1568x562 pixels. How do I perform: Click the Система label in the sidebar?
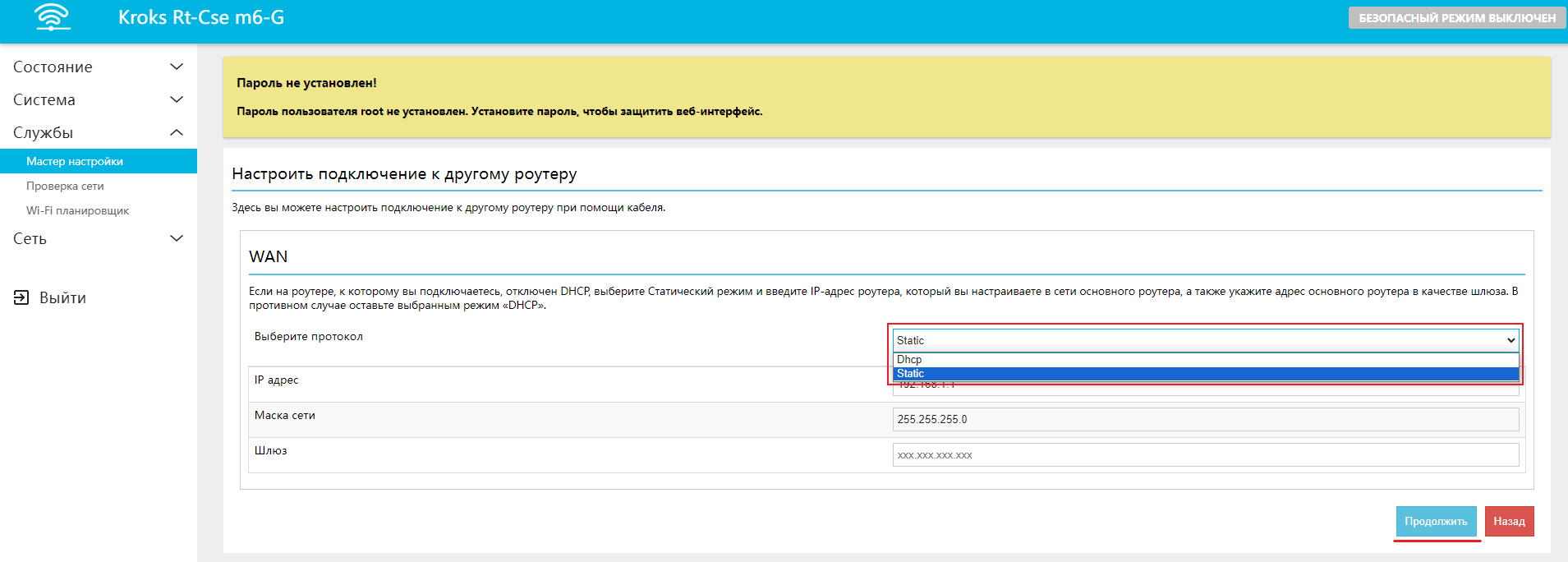(x=44, y=99)
